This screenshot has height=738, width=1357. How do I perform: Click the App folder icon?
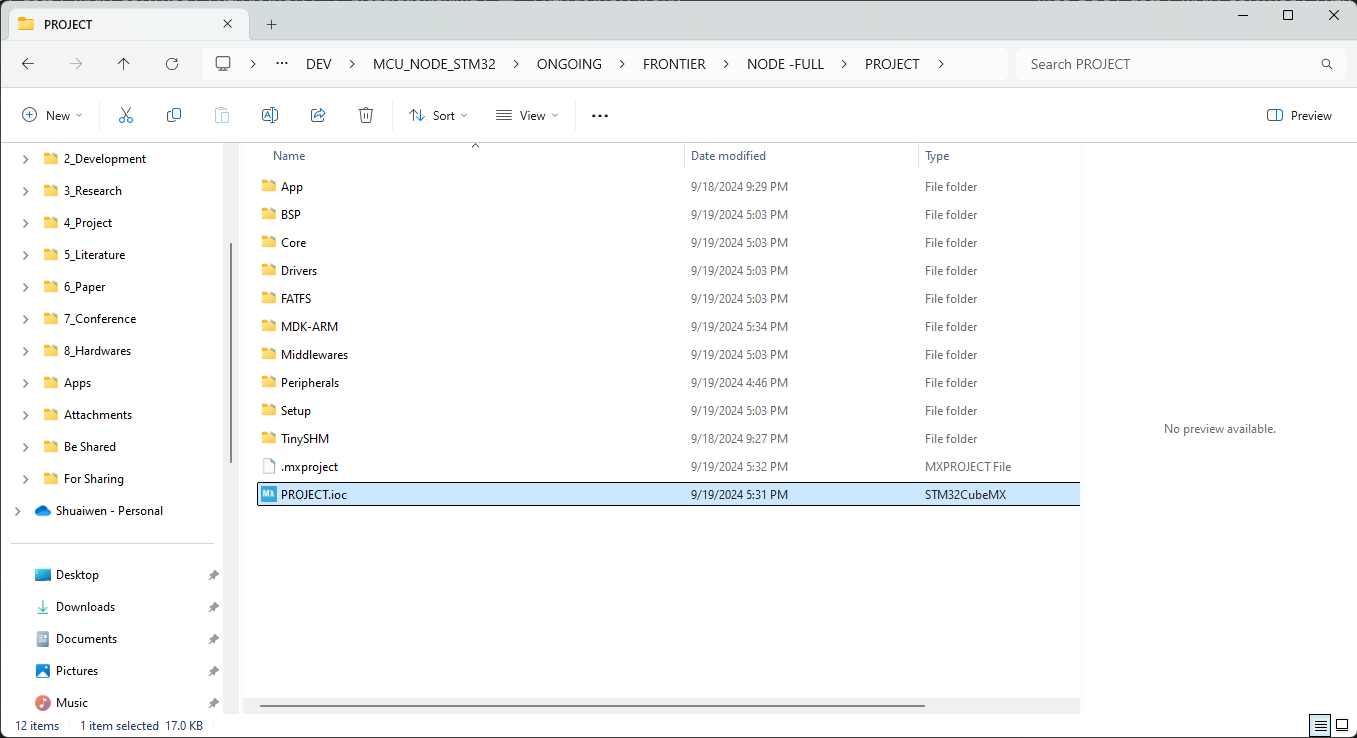coord(268,186)
